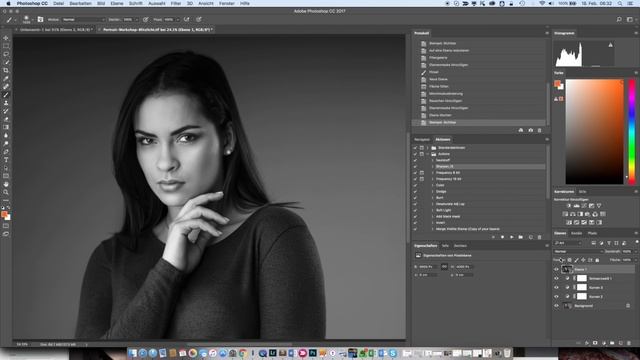This screenshot has width=640, height=360.
Task: Toggle checkmark for Soft Light action
Action: (415, 210)
